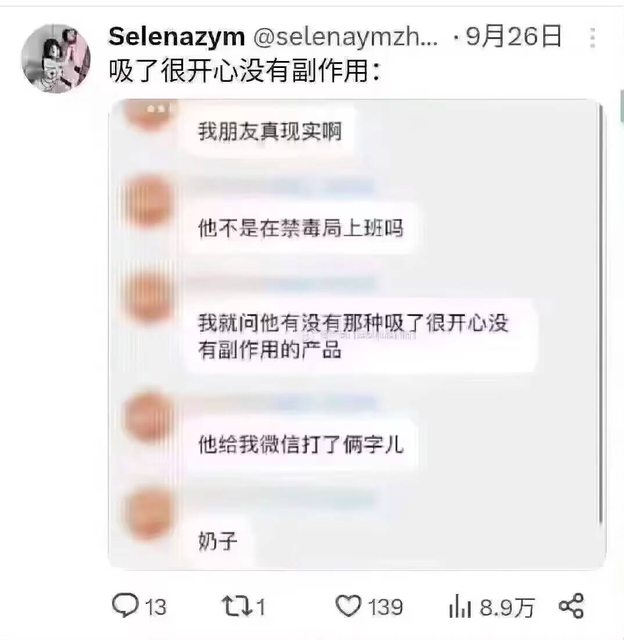Click the share icon
Image resolution: width=624 pixels, height=640 pixels.
(571, 606)
